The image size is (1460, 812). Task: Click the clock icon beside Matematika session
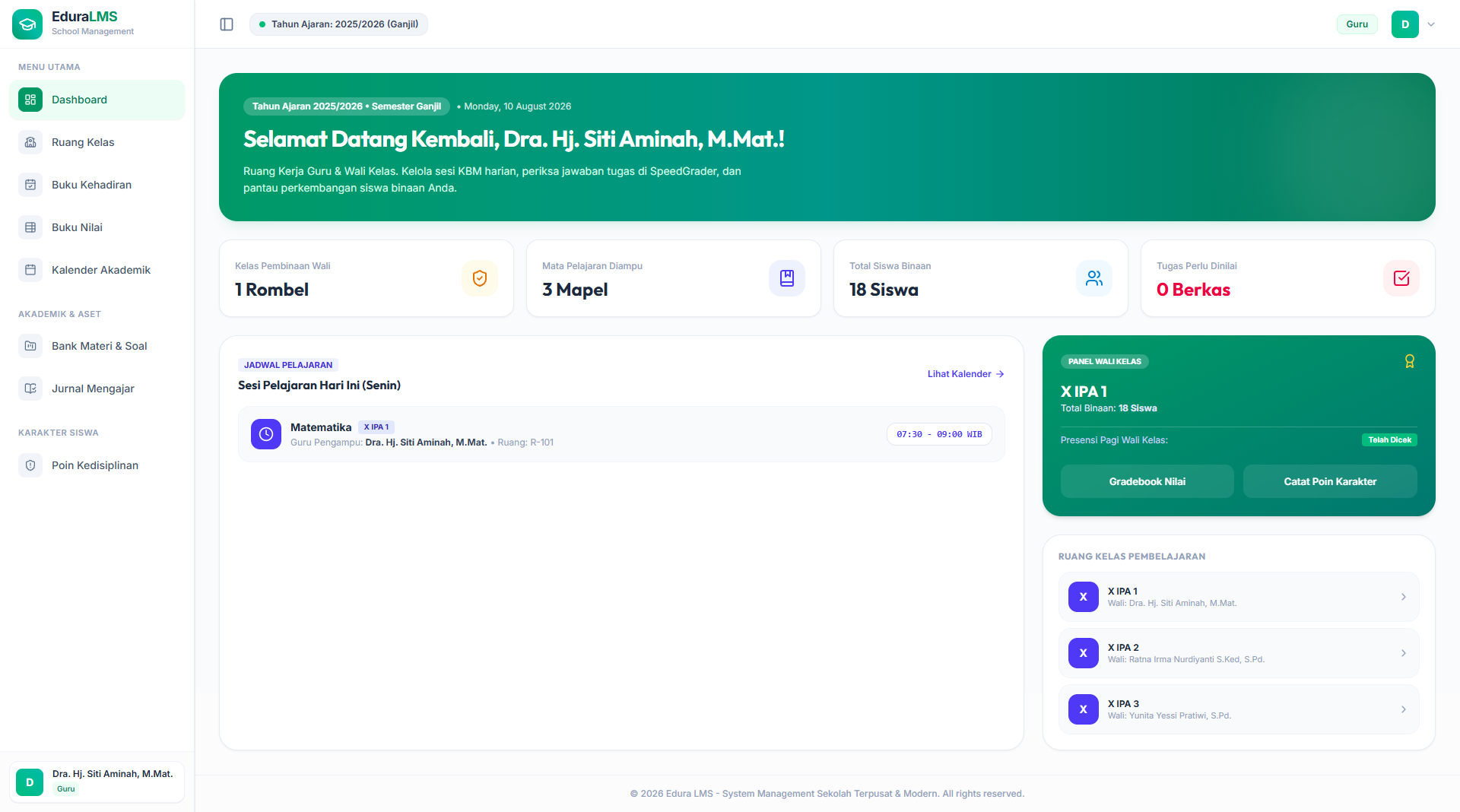click(x=266, y=434)
